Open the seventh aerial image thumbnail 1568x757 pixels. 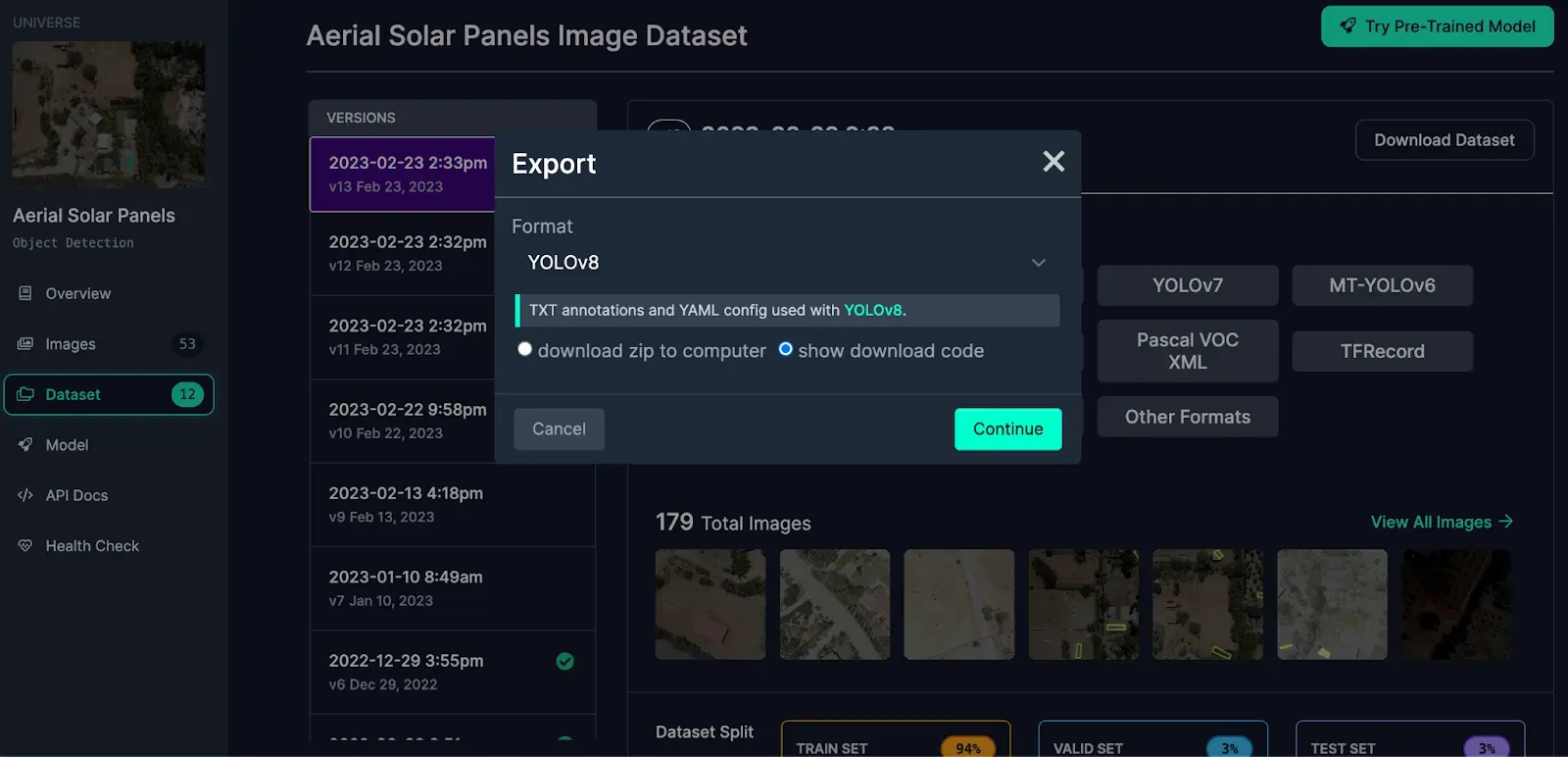coord(1456,604)
